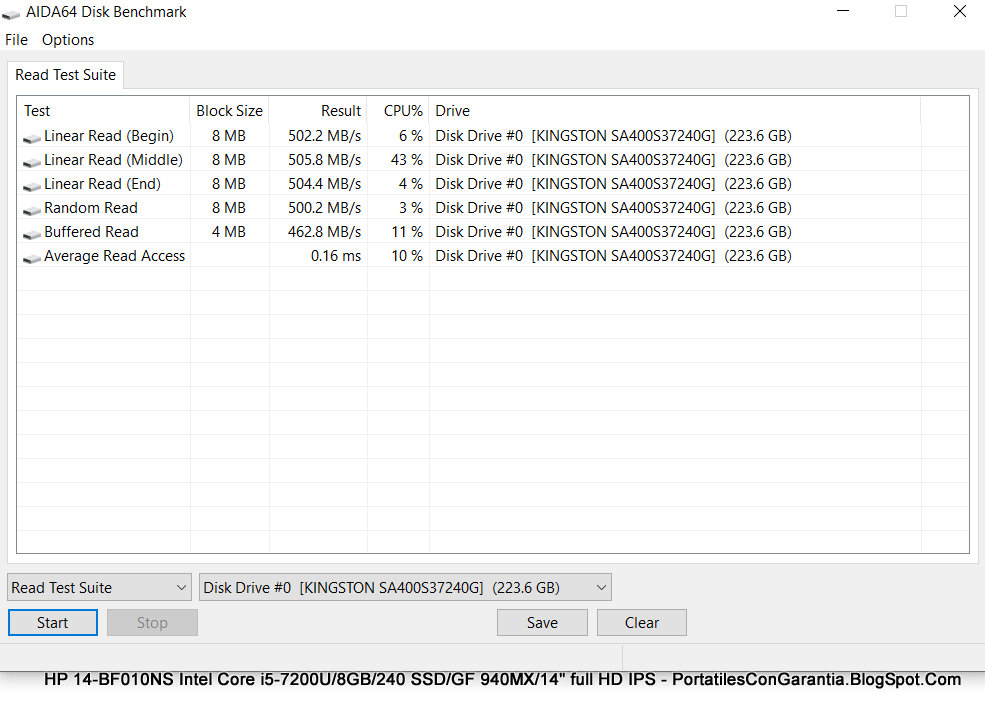Click the CPU% column header
The image size is (985, 709).
398,111
